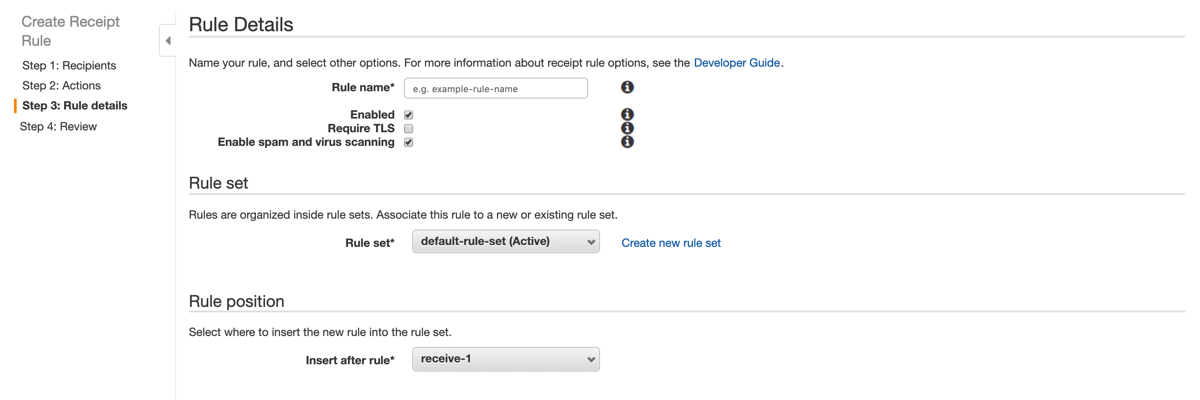The width and height of the screenshot is (1200, 400).
Task: Select Step 3: Rule details
Action: tap(75, 105)
